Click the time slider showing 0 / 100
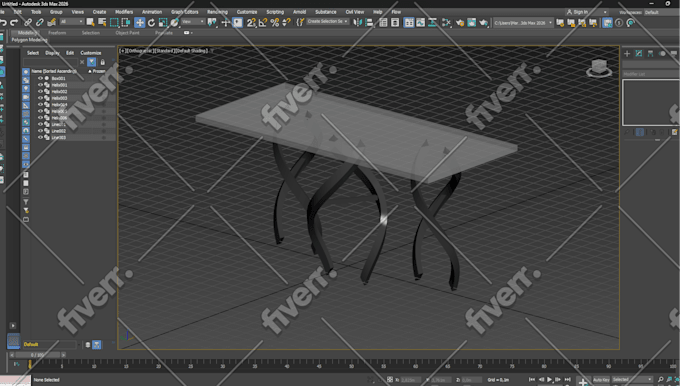Image resolution: width=680 pixels, height=386 pixels. tap(37, 355)
